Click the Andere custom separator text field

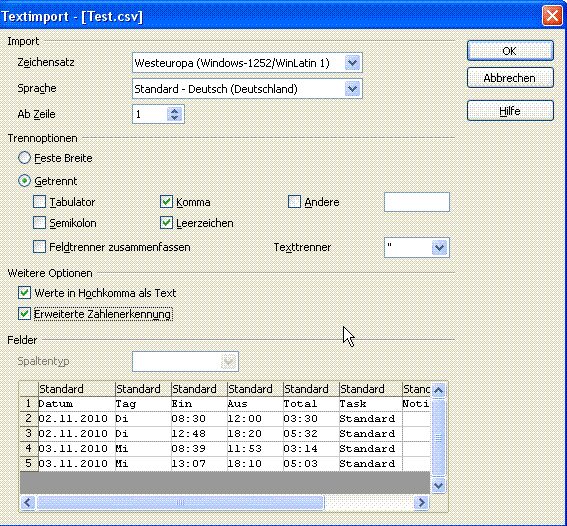click(417, 202)
